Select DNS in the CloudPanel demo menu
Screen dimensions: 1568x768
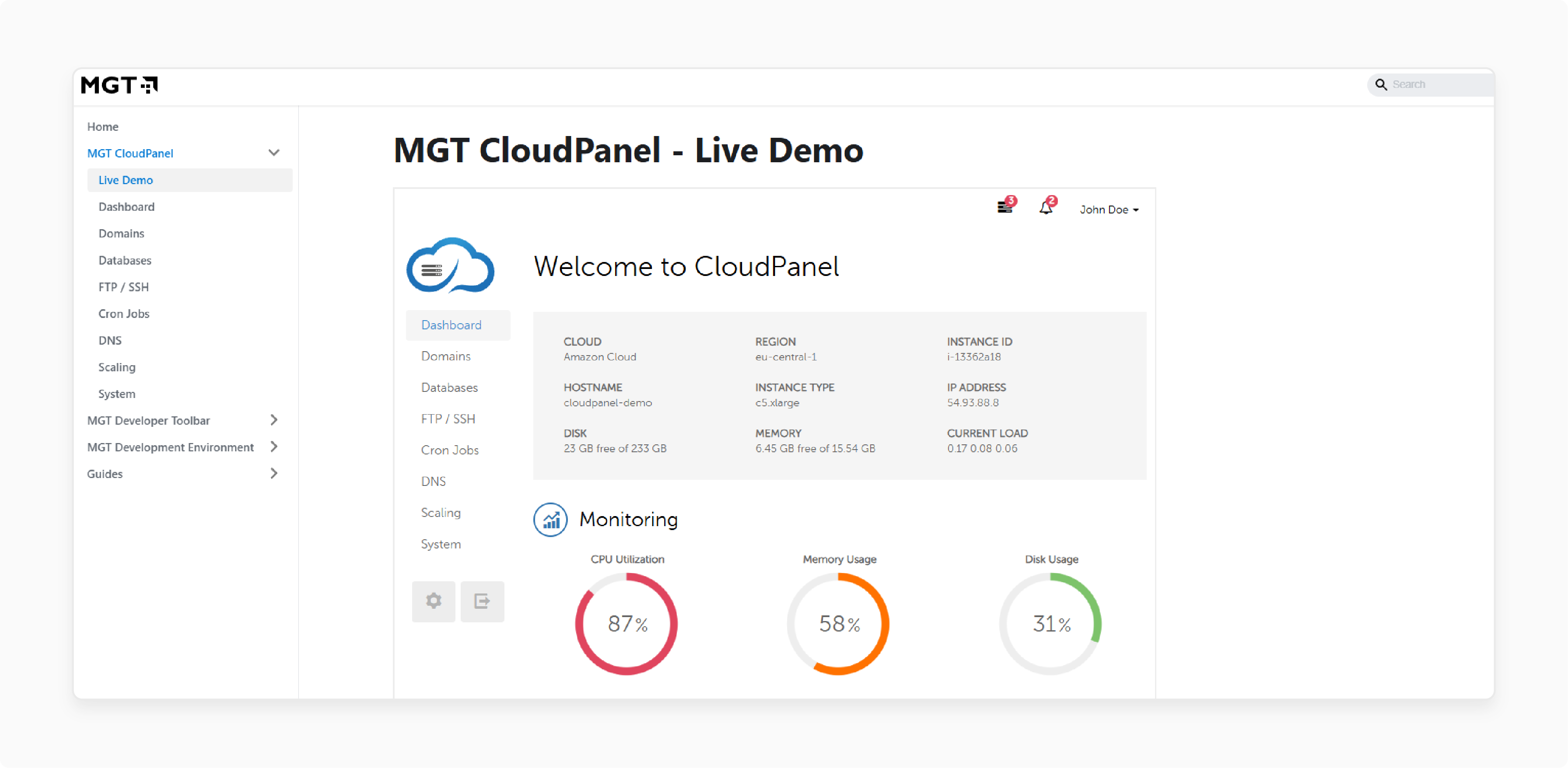pos(434,482)
